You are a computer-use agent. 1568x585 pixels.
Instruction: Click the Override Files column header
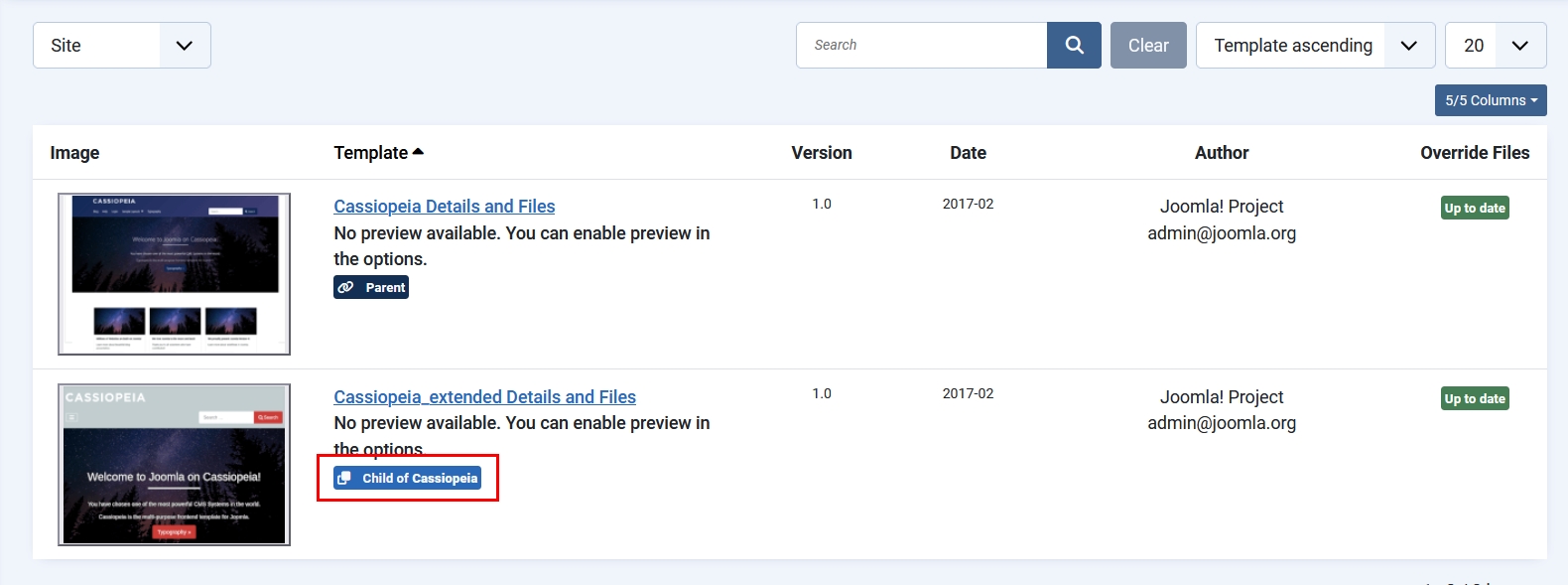pos(1474,153)
